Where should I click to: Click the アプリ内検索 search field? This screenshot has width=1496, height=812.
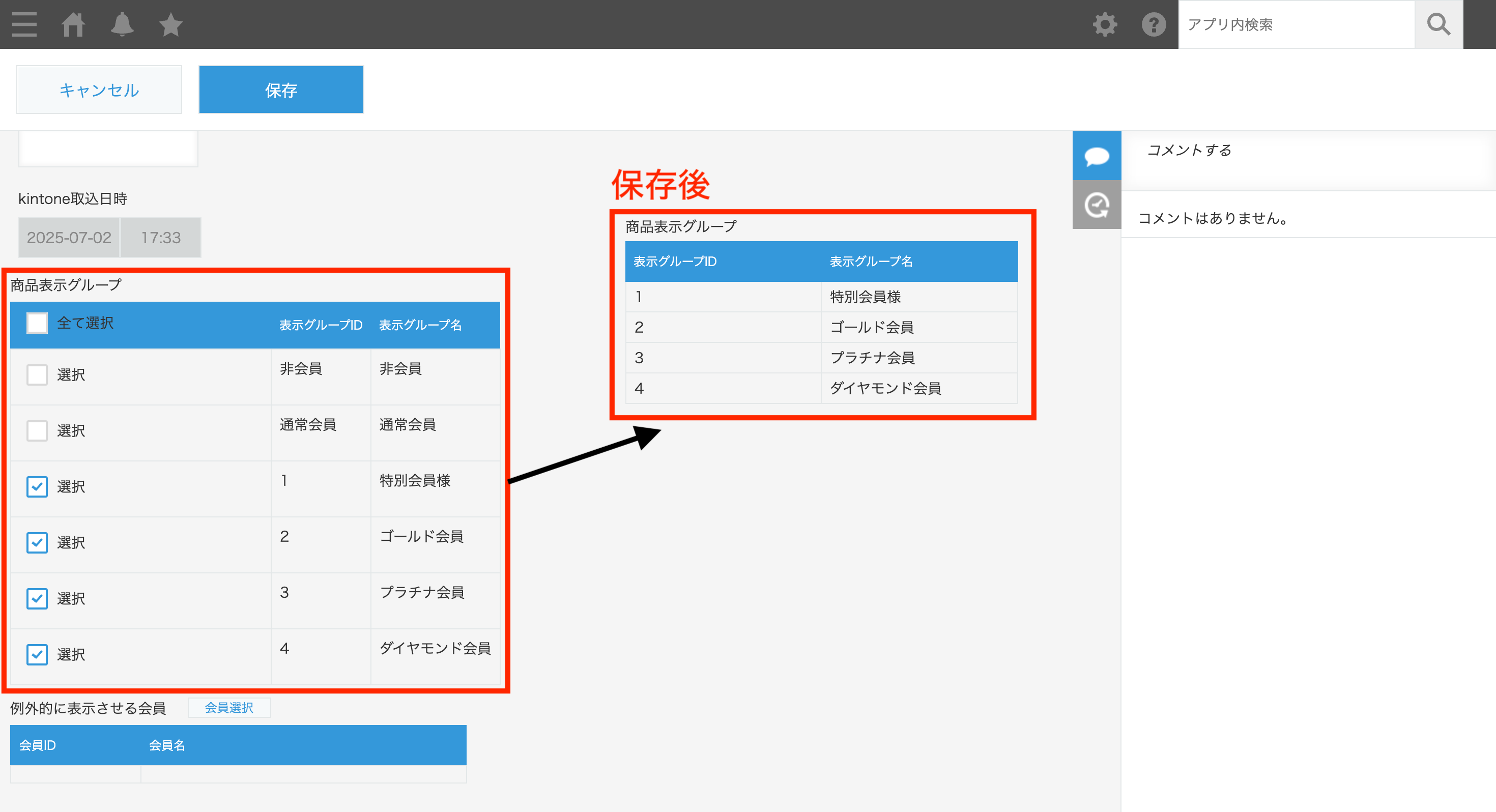pyautogui.click(x=1295, y=24)
